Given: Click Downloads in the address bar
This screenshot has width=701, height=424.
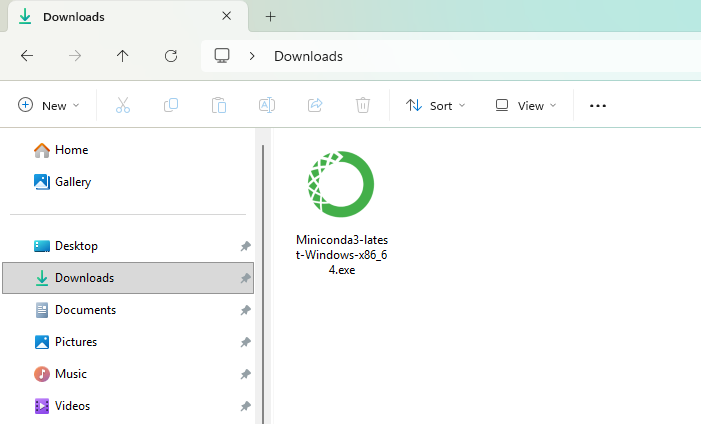Looking at the screenshot, I should (308, 56).
